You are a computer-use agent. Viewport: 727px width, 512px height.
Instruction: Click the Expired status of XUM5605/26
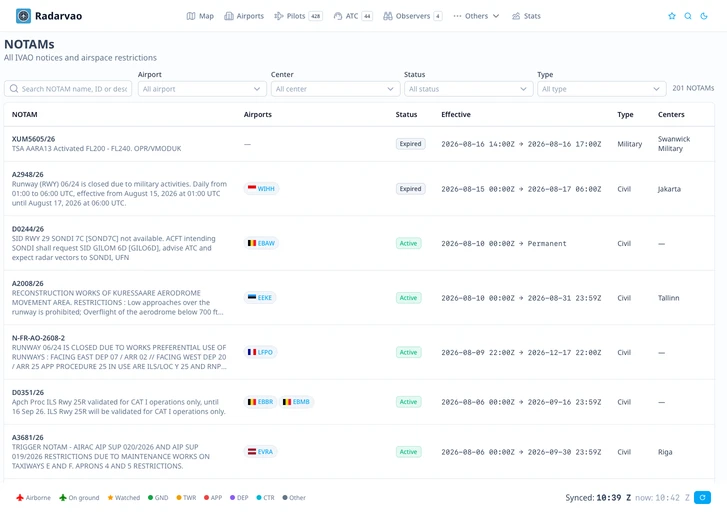pos(410,144)
